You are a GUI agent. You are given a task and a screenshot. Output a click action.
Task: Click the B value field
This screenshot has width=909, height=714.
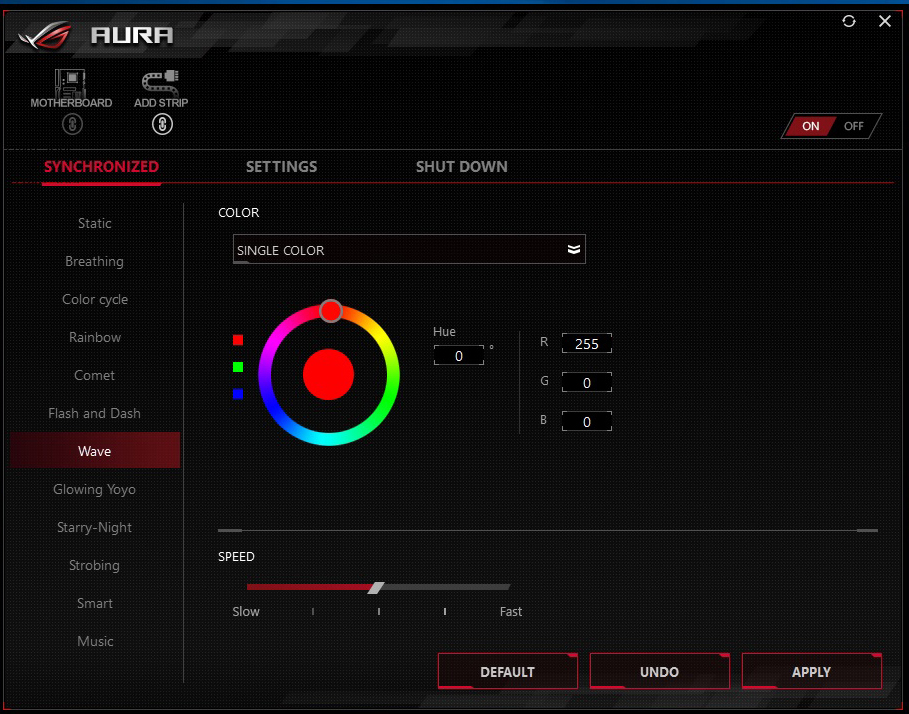[587, 421]
